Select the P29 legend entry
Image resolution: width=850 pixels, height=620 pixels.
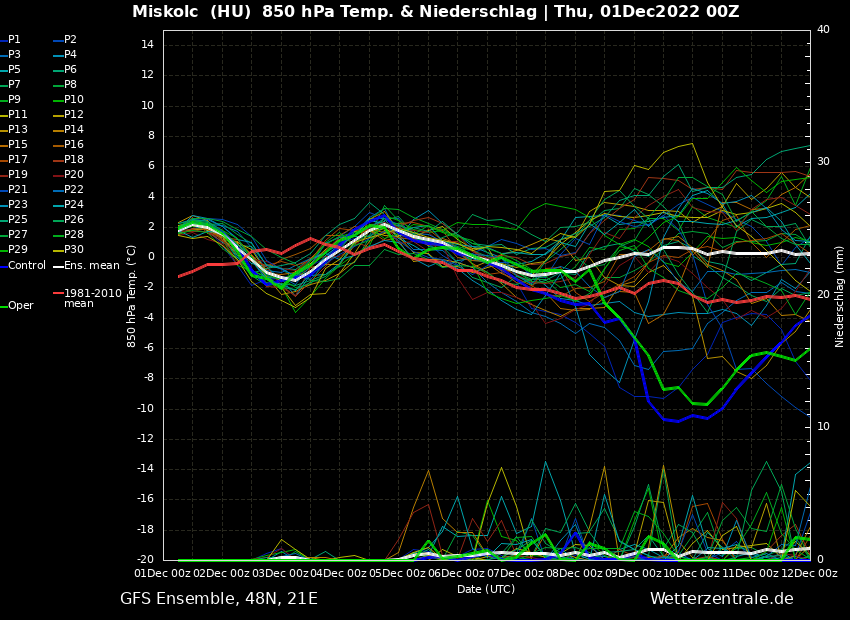click(x=17, y=250)
